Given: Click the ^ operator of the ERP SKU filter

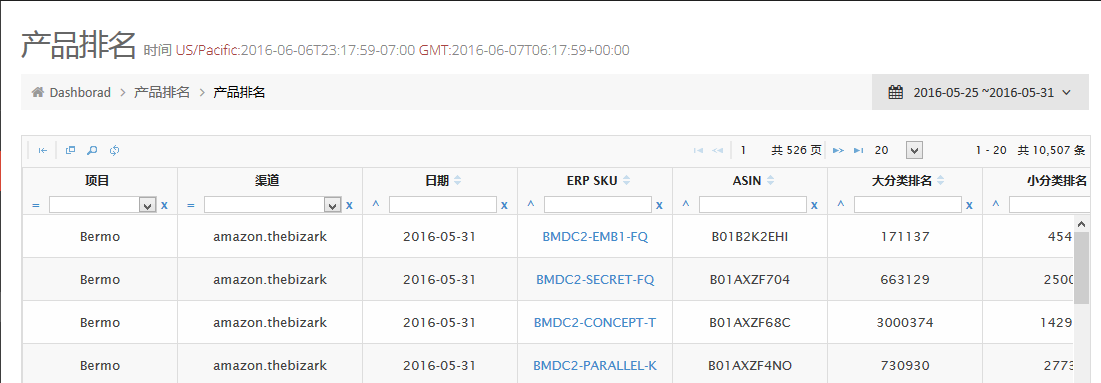Looking at the screenshot, I should (531, 205).
